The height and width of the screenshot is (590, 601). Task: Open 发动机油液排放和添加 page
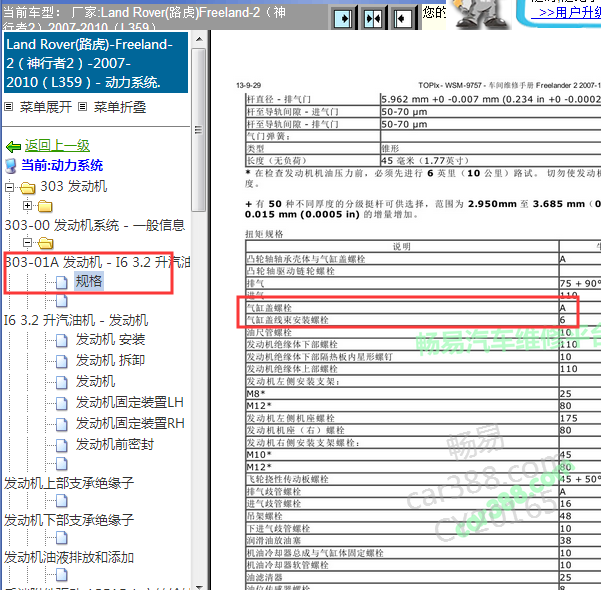(x=69, y=557)
